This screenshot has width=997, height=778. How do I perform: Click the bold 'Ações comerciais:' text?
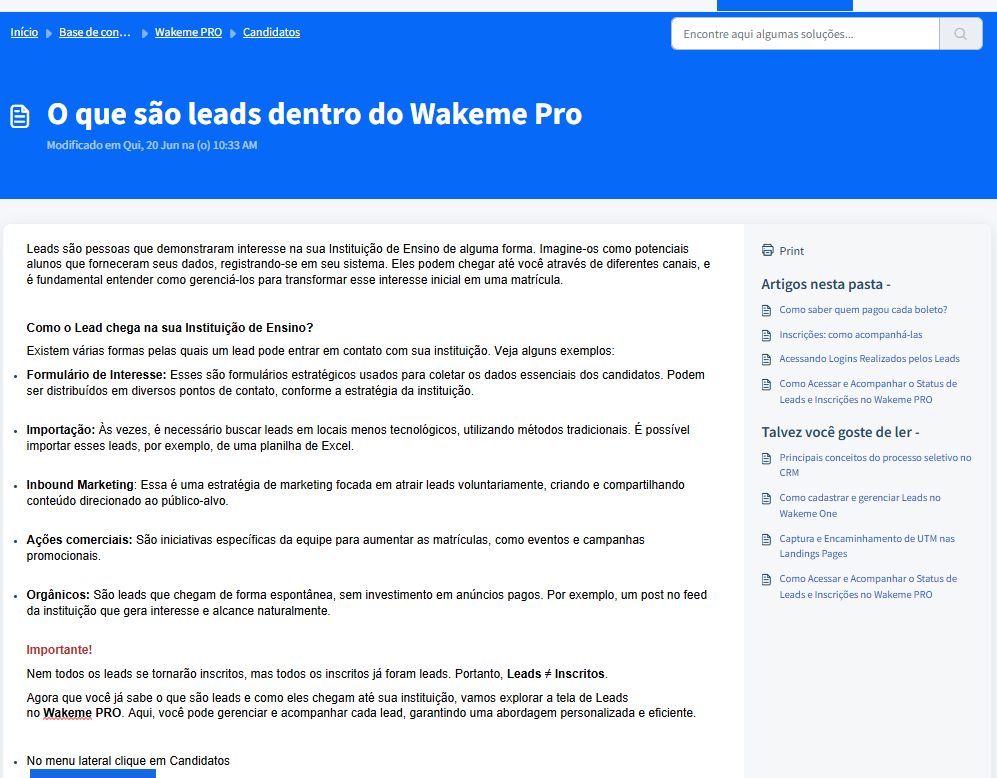[x=79, y=540]
